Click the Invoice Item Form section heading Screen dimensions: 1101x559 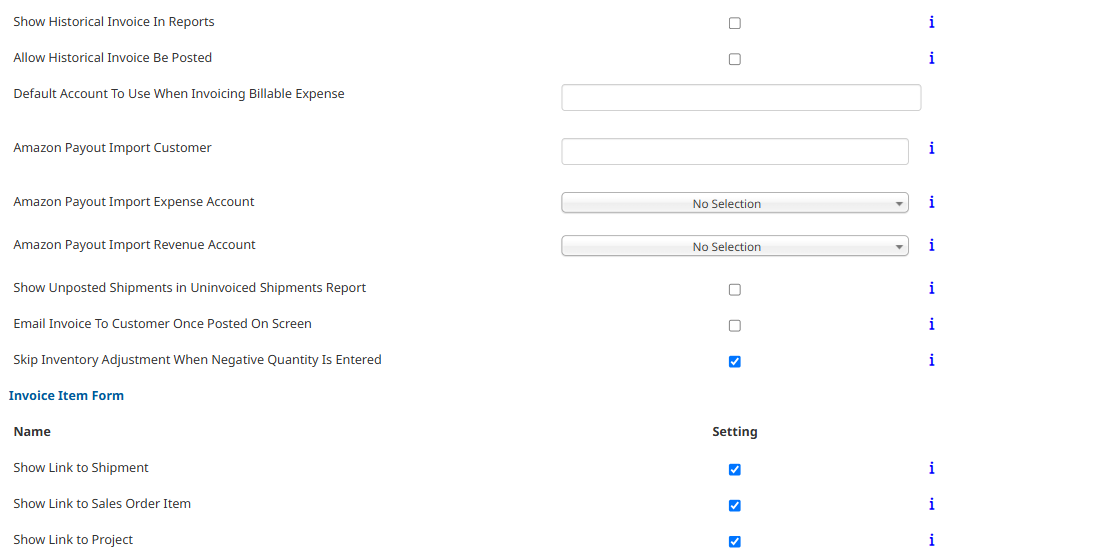point(66,395)
